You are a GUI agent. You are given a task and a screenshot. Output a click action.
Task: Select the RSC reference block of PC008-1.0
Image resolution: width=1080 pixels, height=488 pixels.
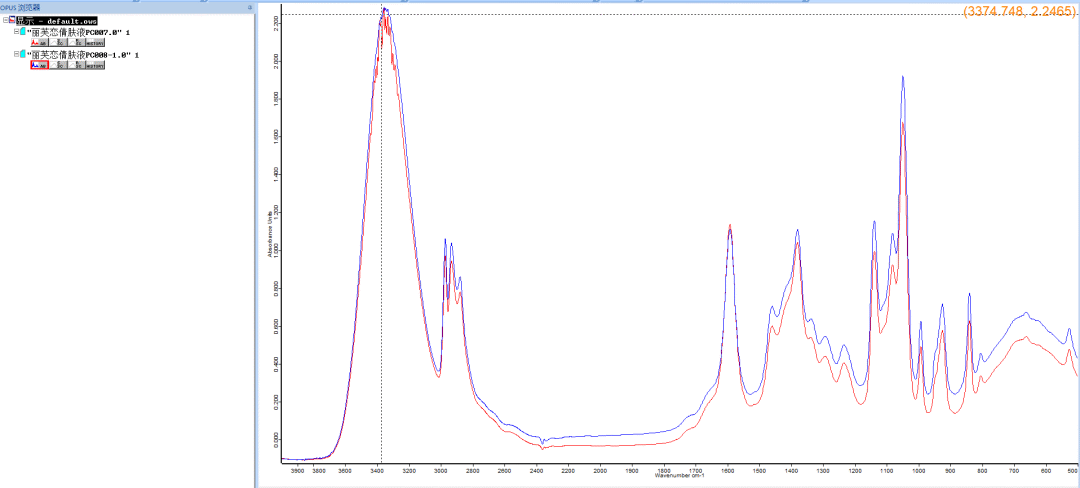click(x=76, y=65)
